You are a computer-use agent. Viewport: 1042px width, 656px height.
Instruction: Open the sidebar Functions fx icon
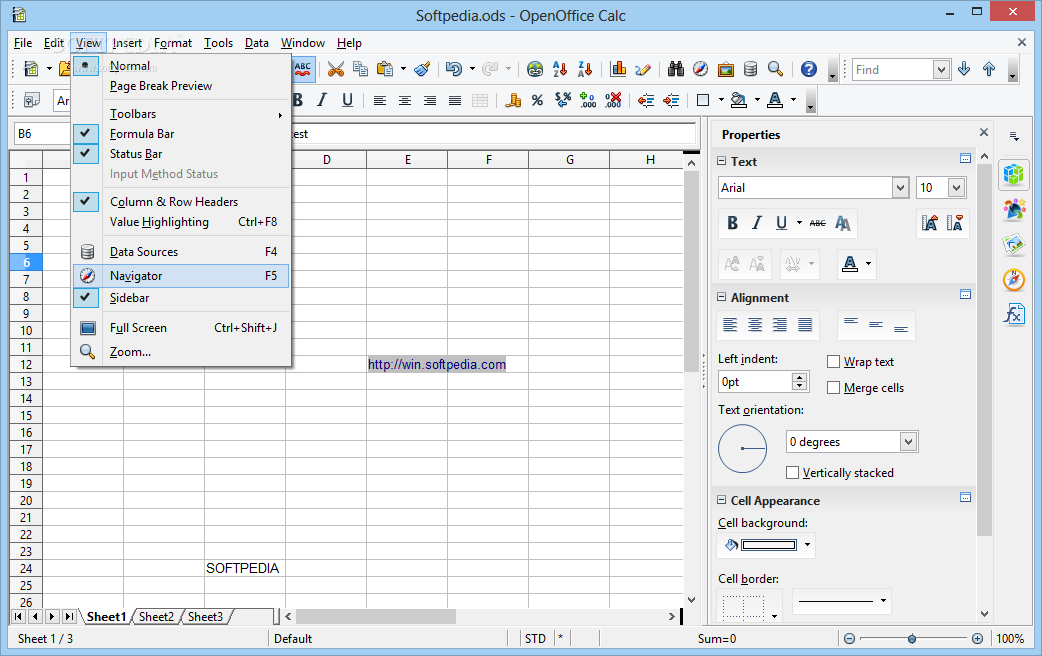coord(1013,314)
